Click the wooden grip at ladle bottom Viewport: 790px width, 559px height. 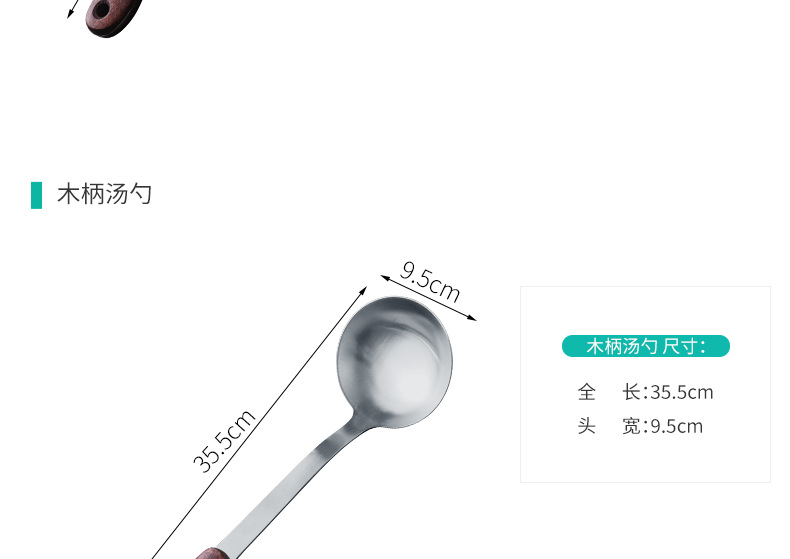click(x=212, y=553)
